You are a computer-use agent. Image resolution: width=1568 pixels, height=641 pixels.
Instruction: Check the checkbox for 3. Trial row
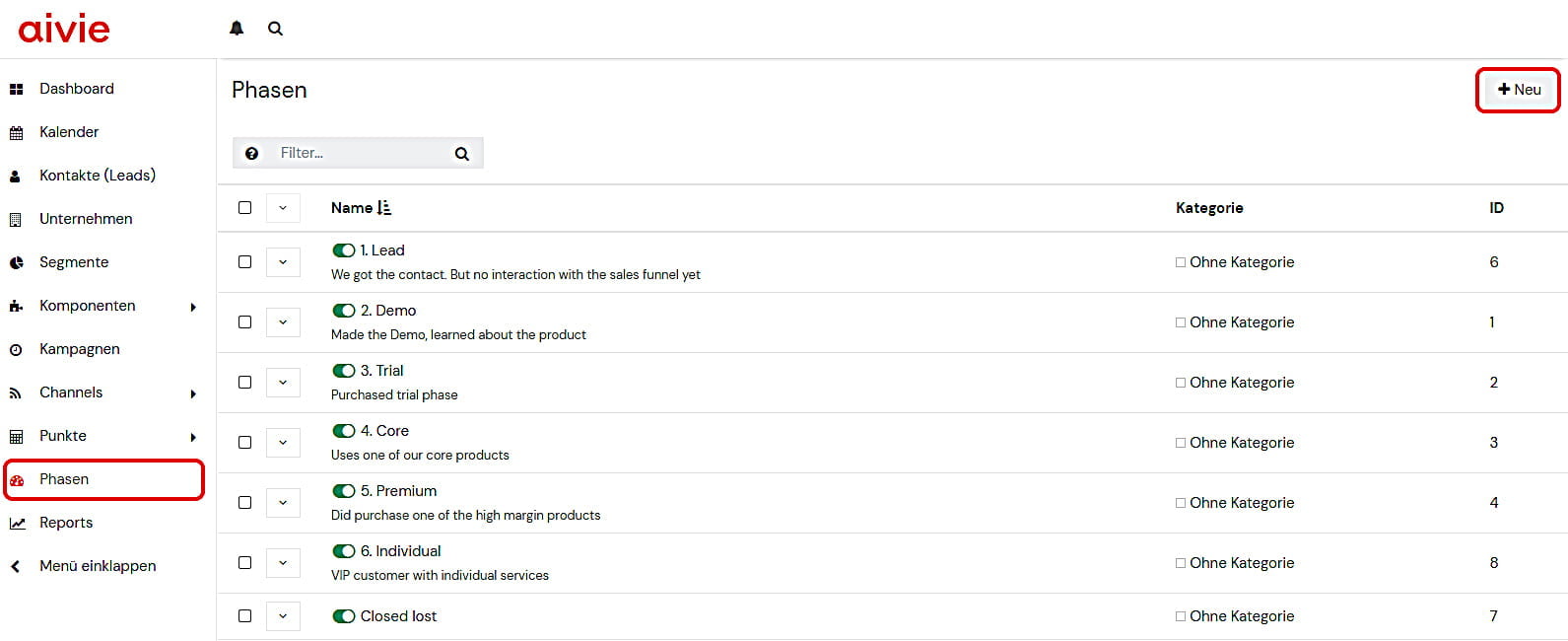[244, 383]
